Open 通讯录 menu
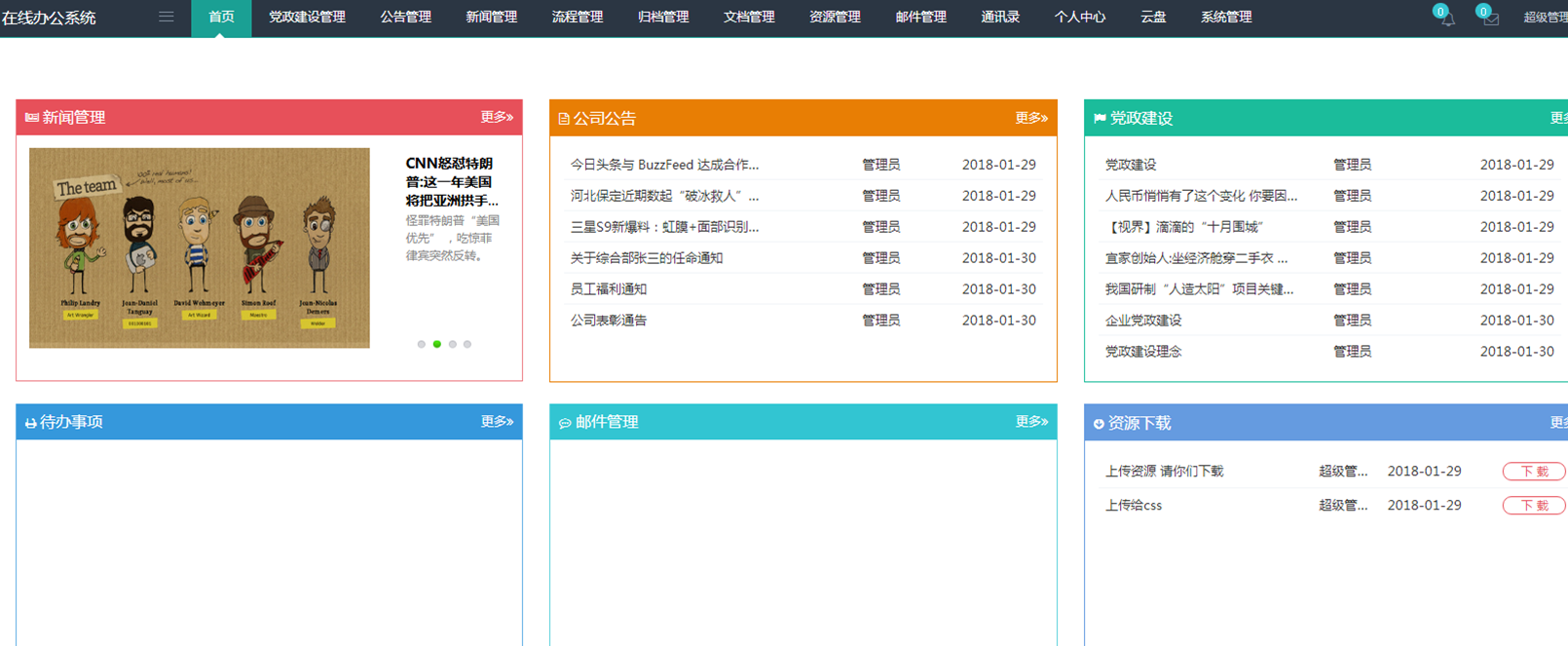The width and height of the screenshot is (1568, 646). (x=1000, y=18)
